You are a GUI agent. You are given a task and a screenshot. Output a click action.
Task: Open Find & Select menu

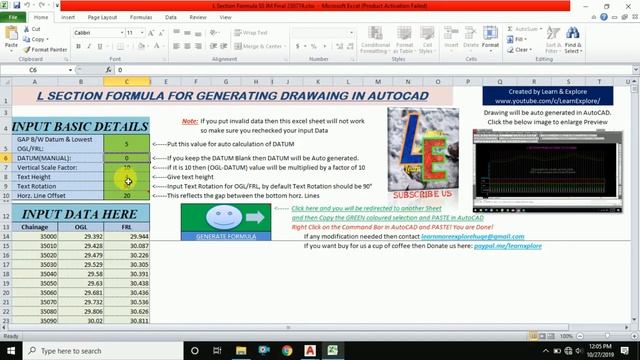pos(573,40)
